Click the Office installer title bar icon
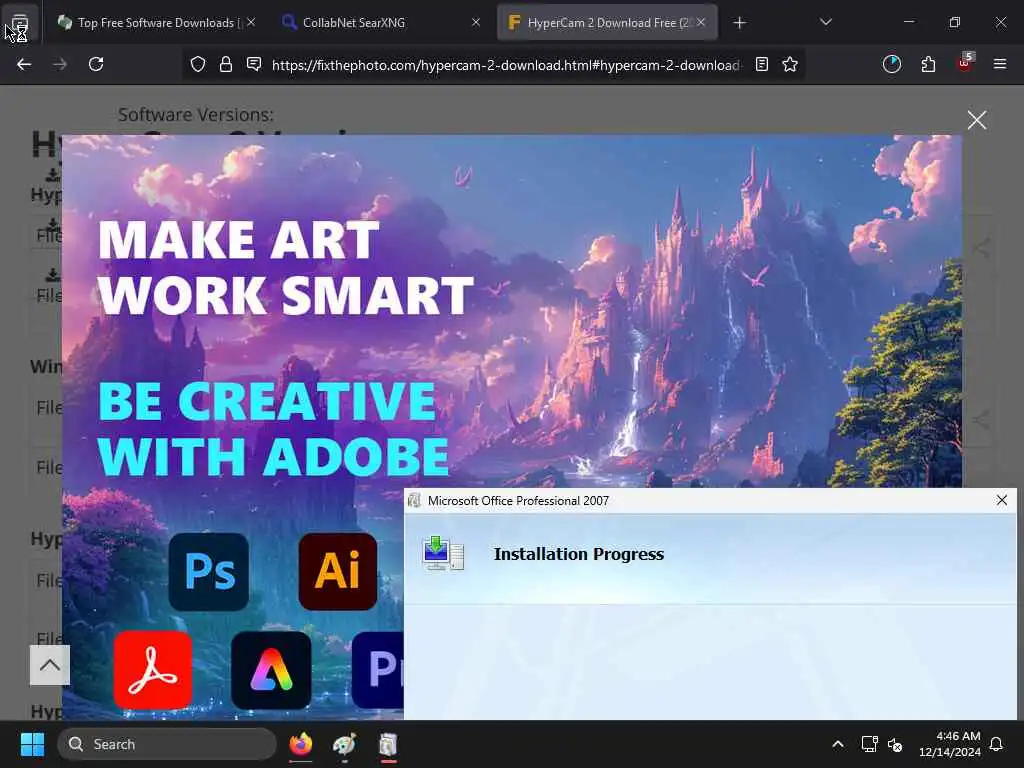Screen dimensions: 1024x768 pos(414,501)
